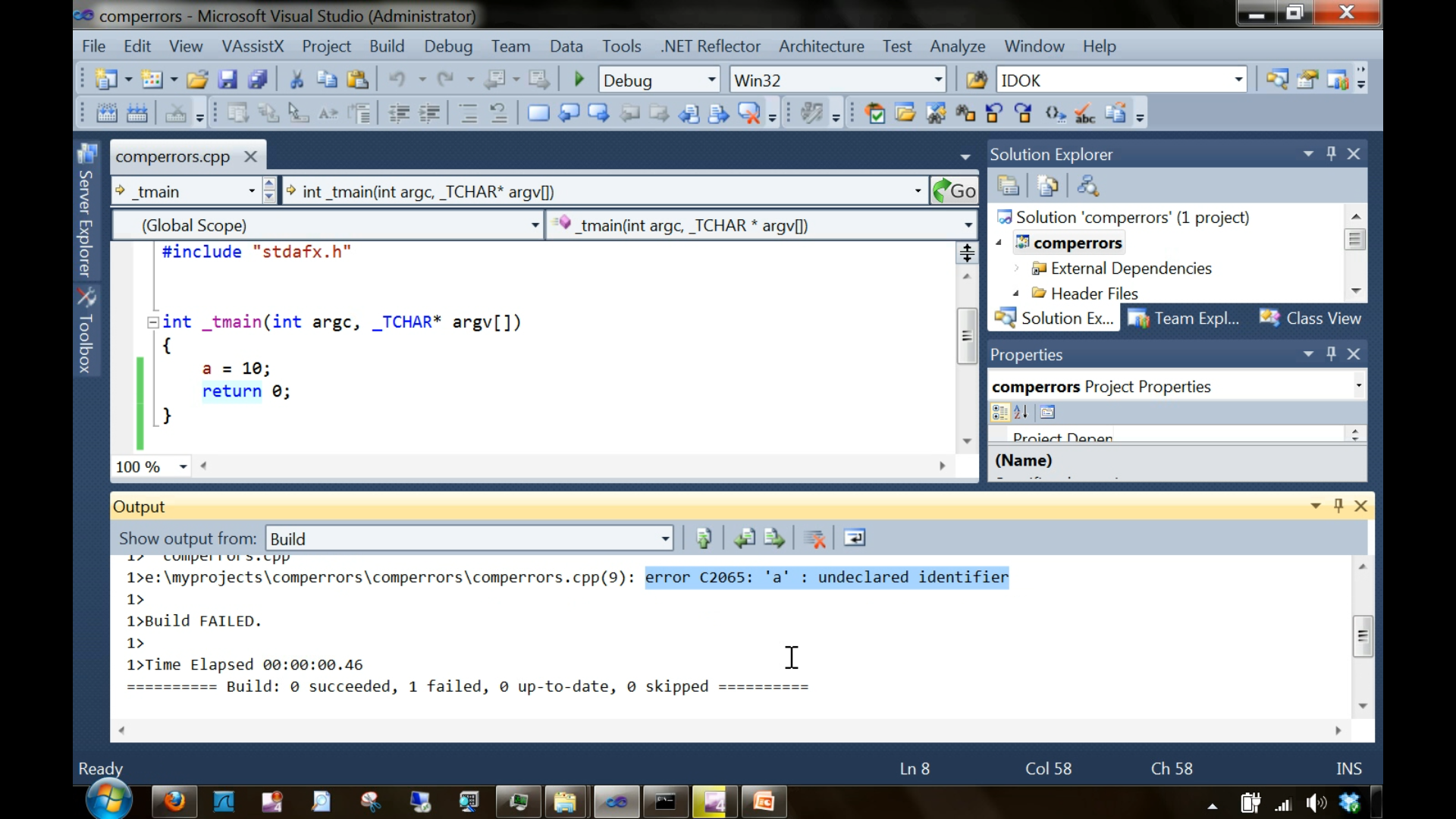Click the comperrors project node
The height and width of the screenshot is (819, 1456).
[1077, 243]
